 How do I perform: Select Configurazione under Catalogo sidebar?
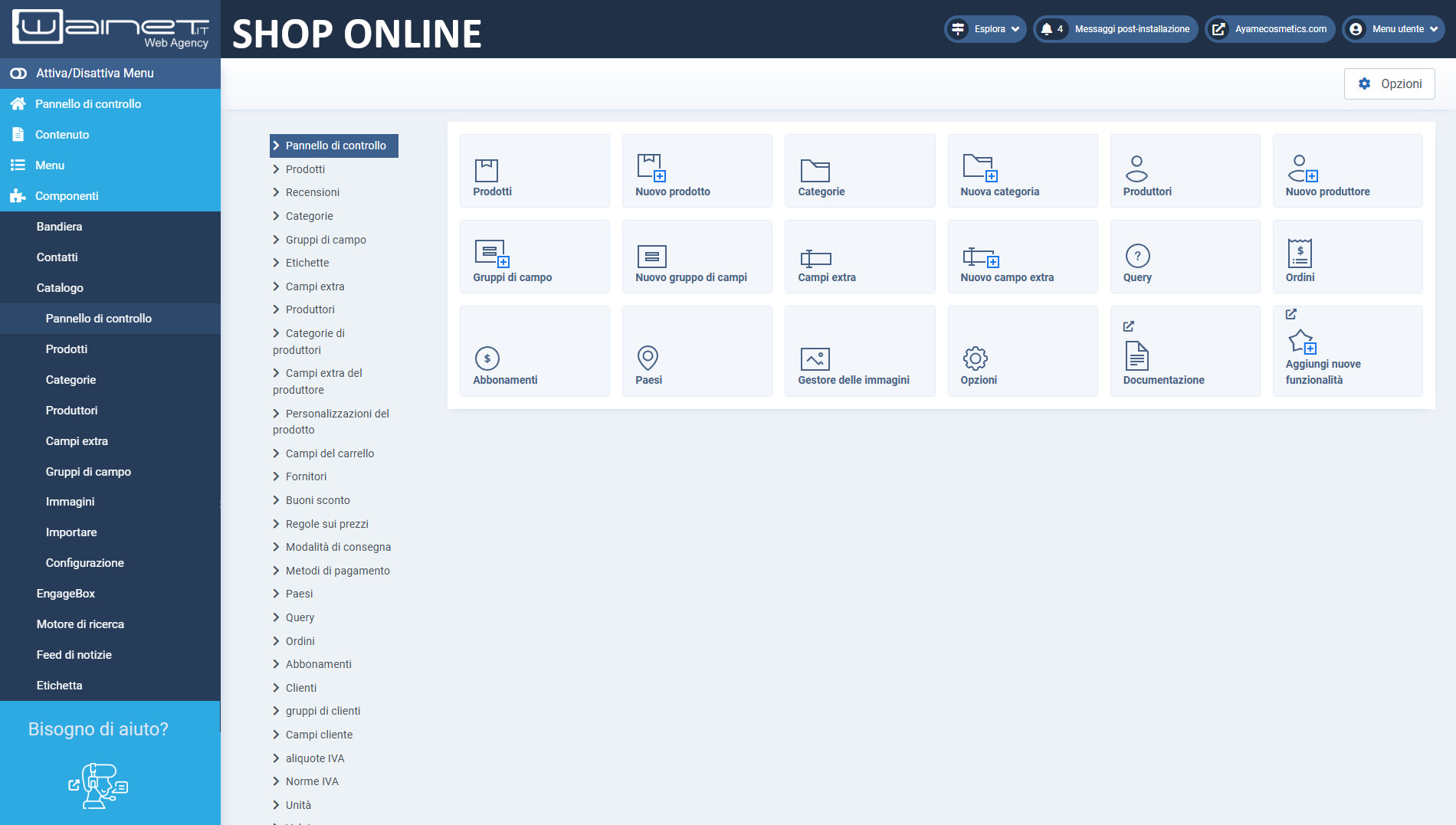(84, 563)
